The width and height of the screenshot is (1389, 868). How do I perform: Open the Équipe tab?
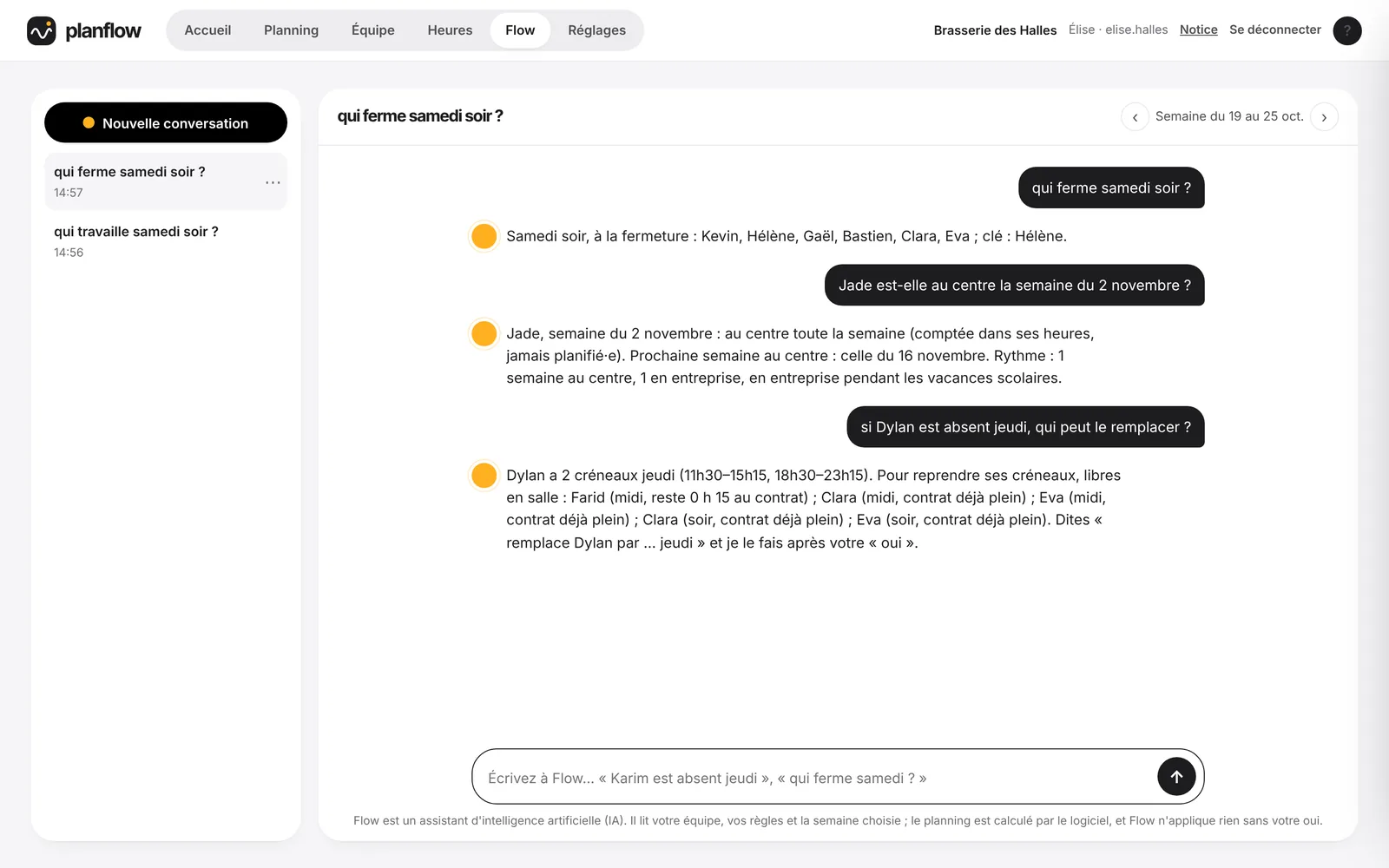(x=373, y=30)
